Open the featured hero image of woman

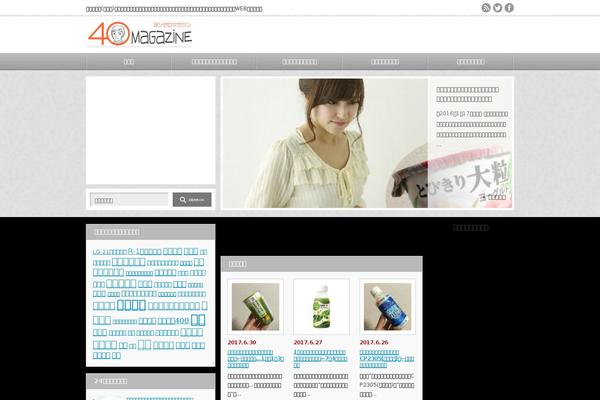[x=325, y=143]
